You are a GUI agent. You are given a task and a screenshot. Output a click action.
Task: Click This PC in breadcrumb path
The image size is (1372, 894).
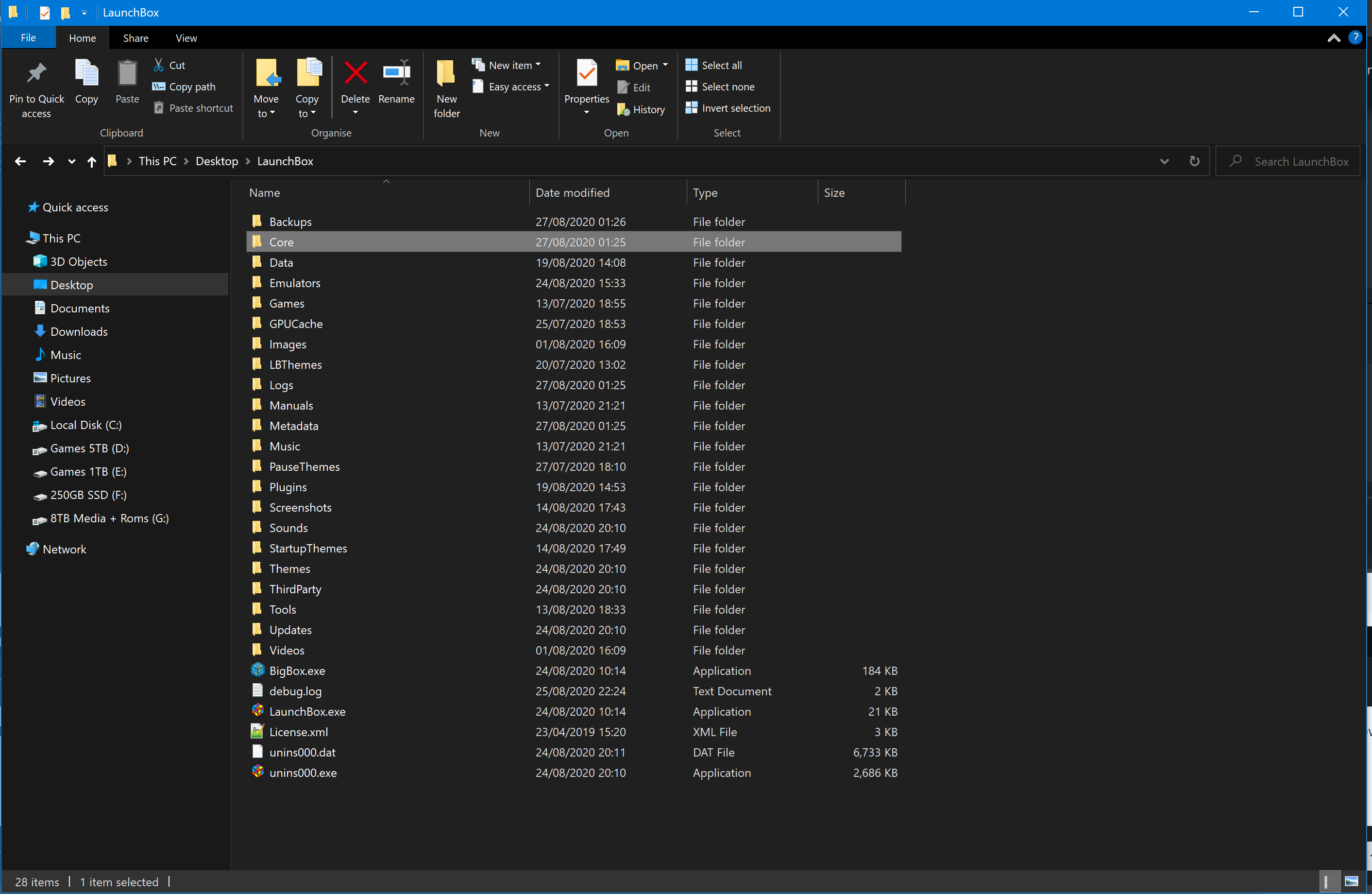click(157, 161)
